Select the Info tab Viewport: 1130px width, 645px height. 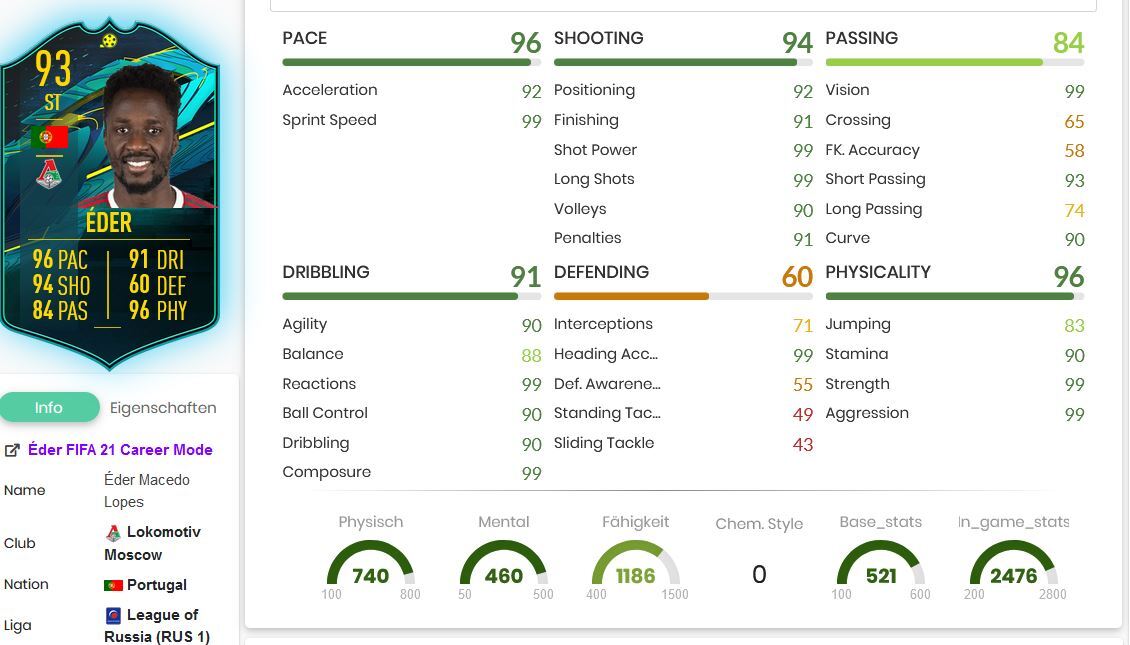49,407
